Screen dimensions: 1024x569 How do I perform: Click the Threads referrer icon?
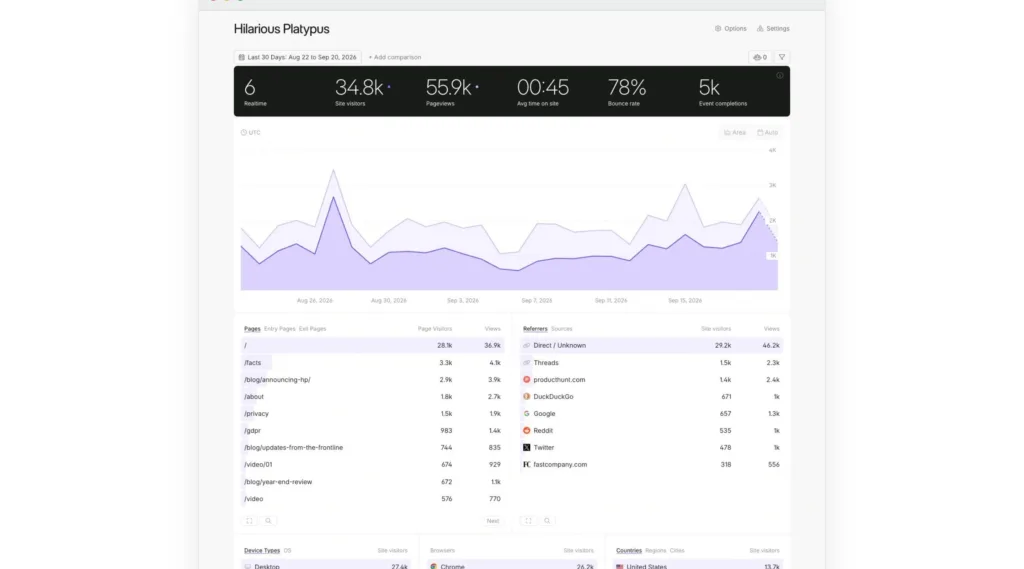[526, 363]
